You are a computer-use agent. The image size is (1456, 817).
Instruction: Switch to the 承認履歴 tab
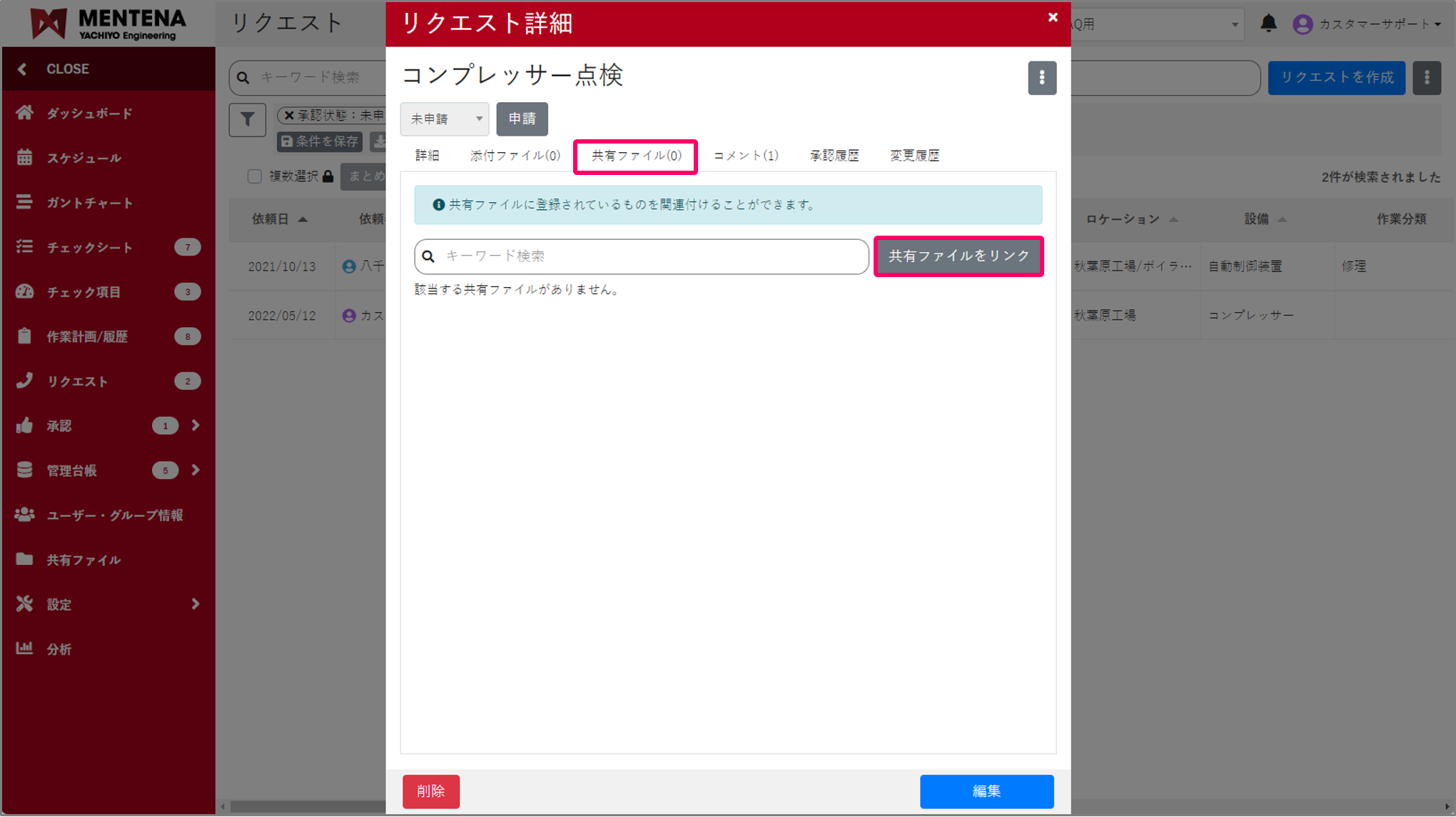pyautogui.click(x=834, y=155)
